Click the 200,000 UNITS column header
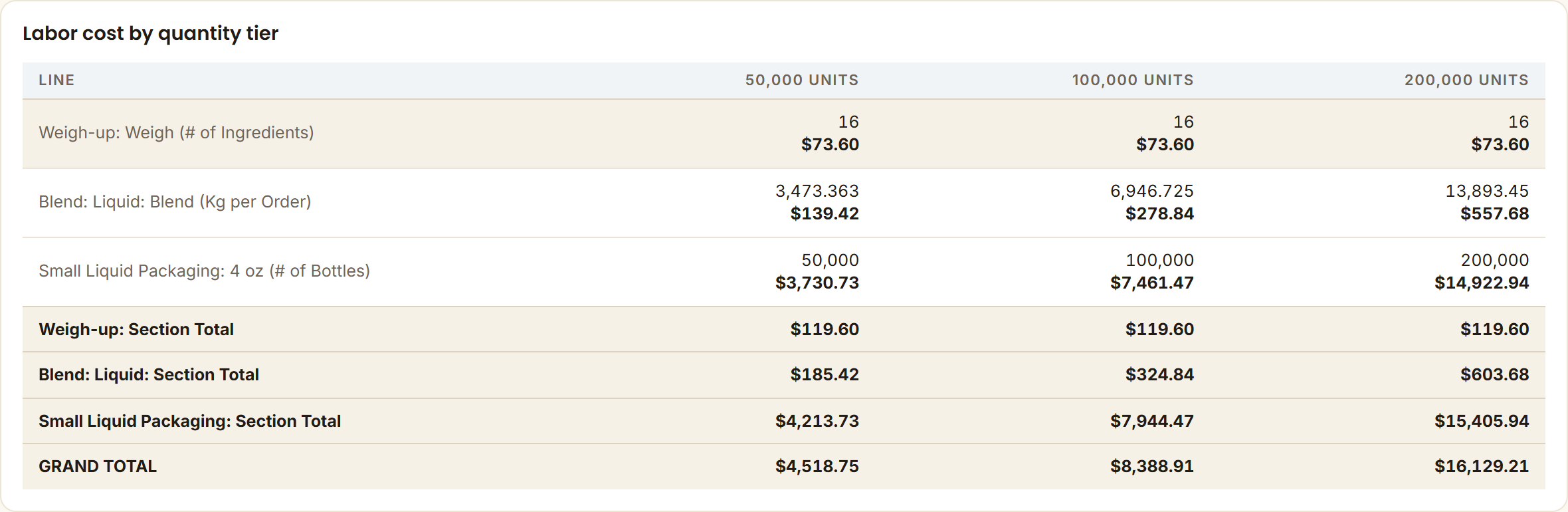 point(1466,80)
